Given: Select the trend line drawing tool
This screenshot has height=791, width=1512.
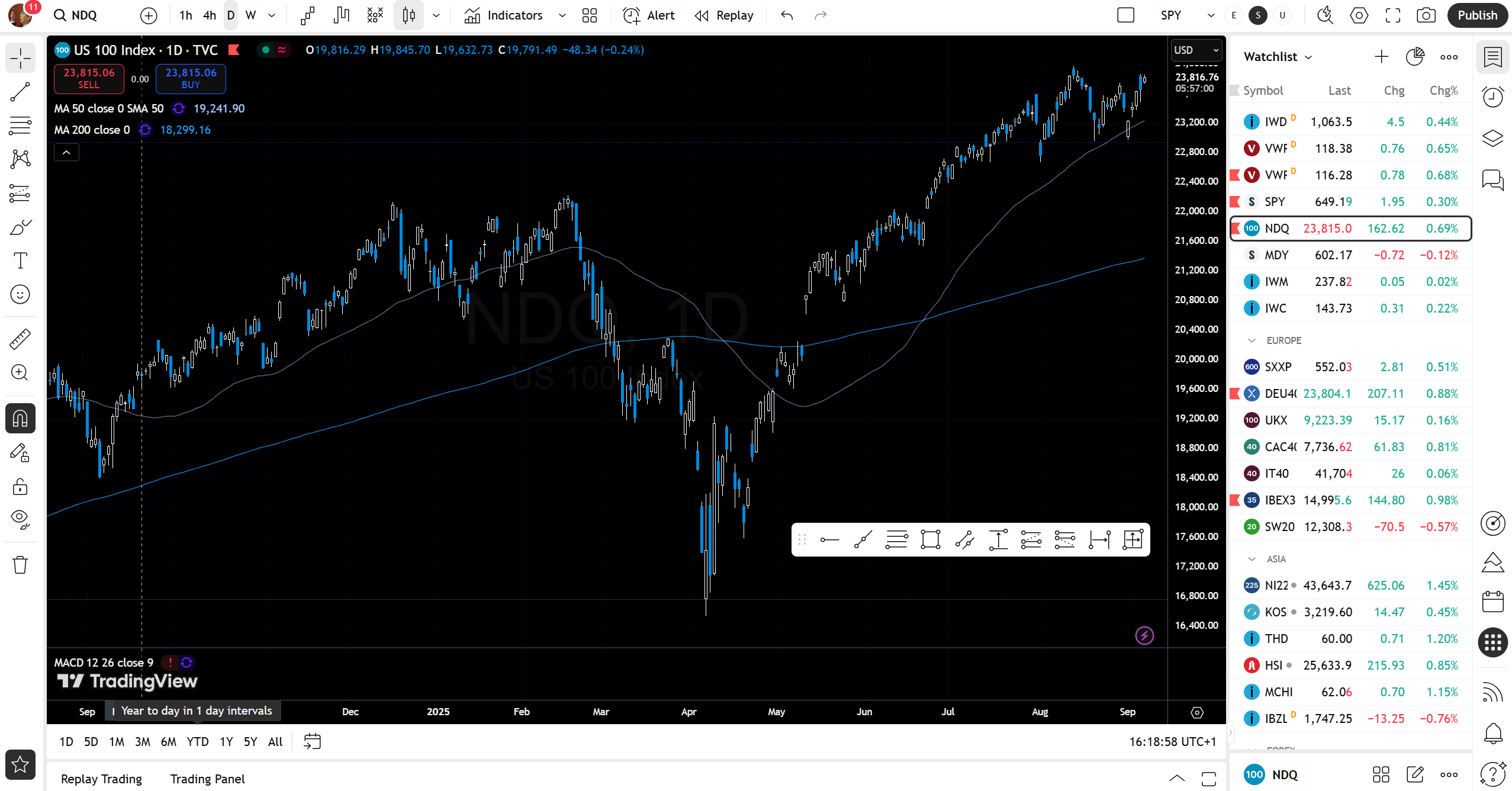Looking at the screenshot, I should (x=20, y=92).
